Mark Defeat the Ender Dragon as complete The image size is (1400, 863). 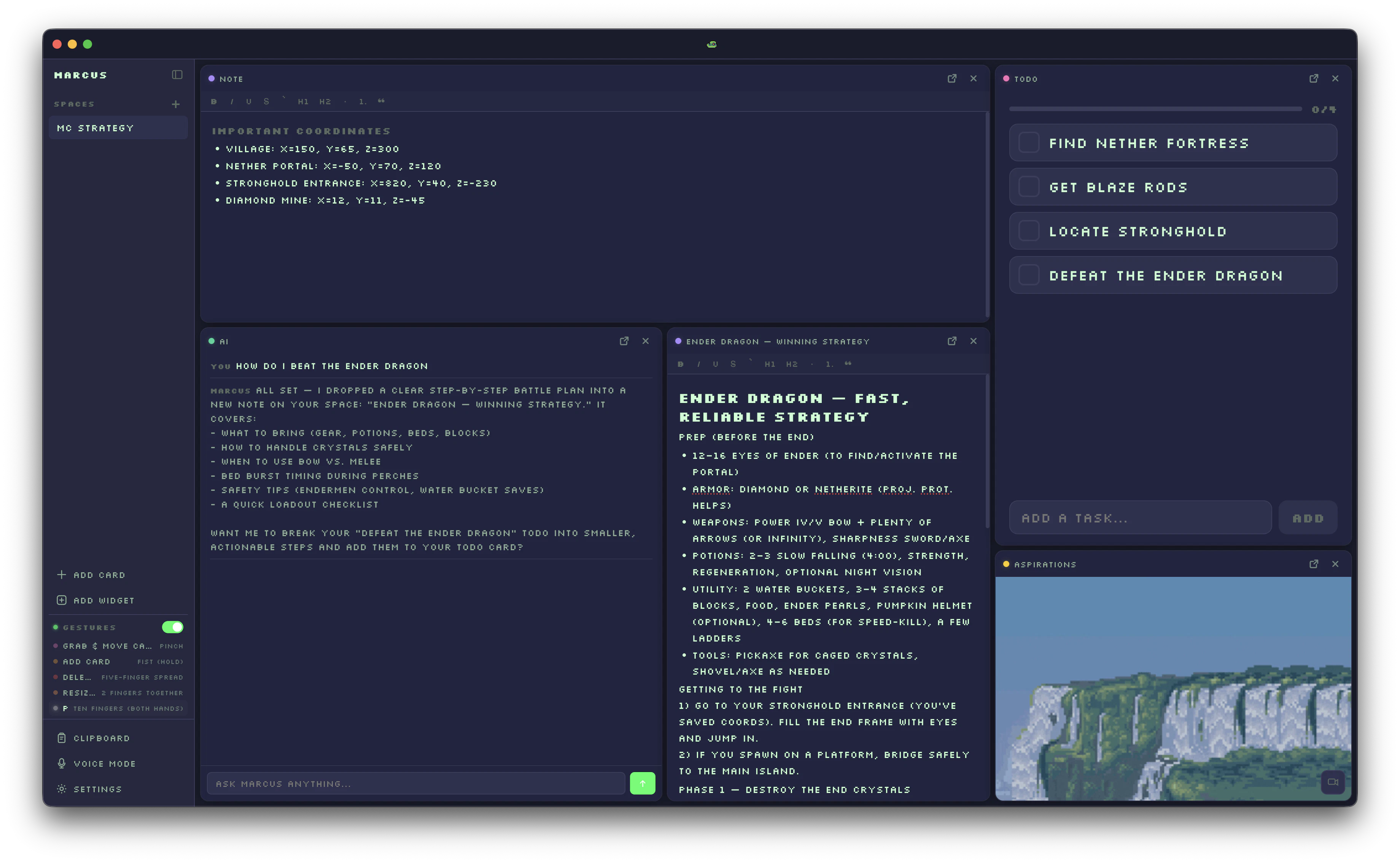click(x=1029, y=275)
